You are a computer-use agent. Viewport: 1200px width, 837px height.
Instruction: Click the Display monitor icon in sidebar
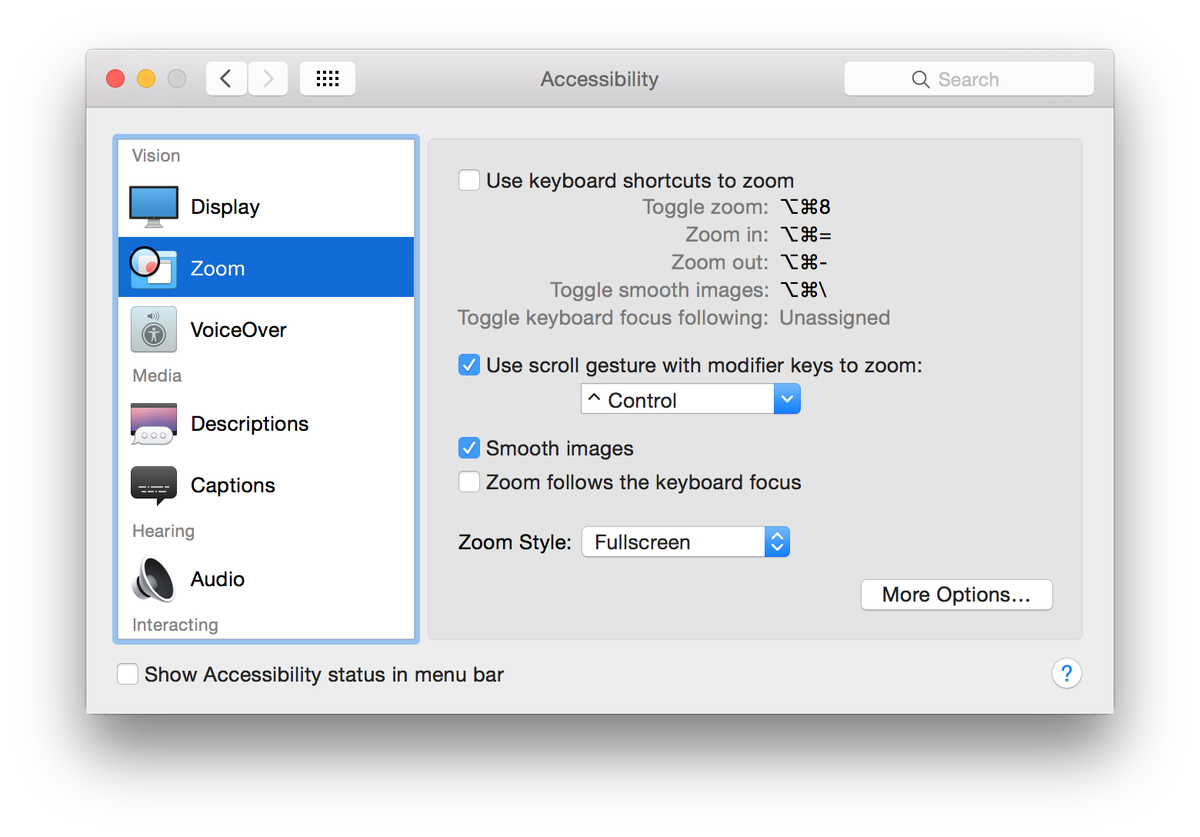pyautogui.click(x=154, y=207)
